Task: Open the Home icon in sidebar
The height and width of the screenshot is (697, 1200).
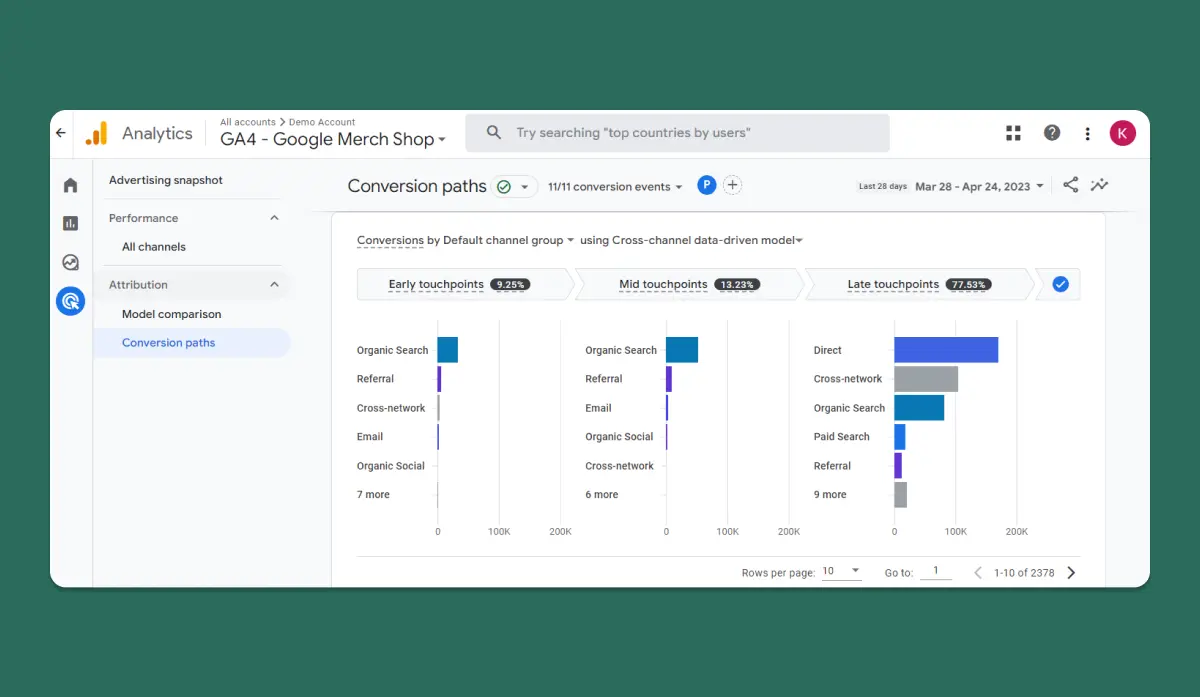Action: coord(70,185)
